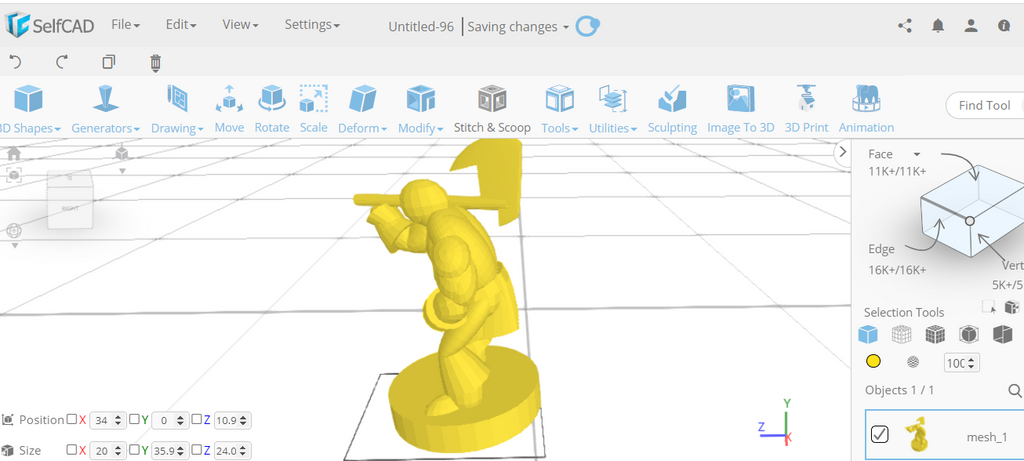Select the Move tool
The height and width of the screenshot is (461, 1024).
tap(229, 109)
